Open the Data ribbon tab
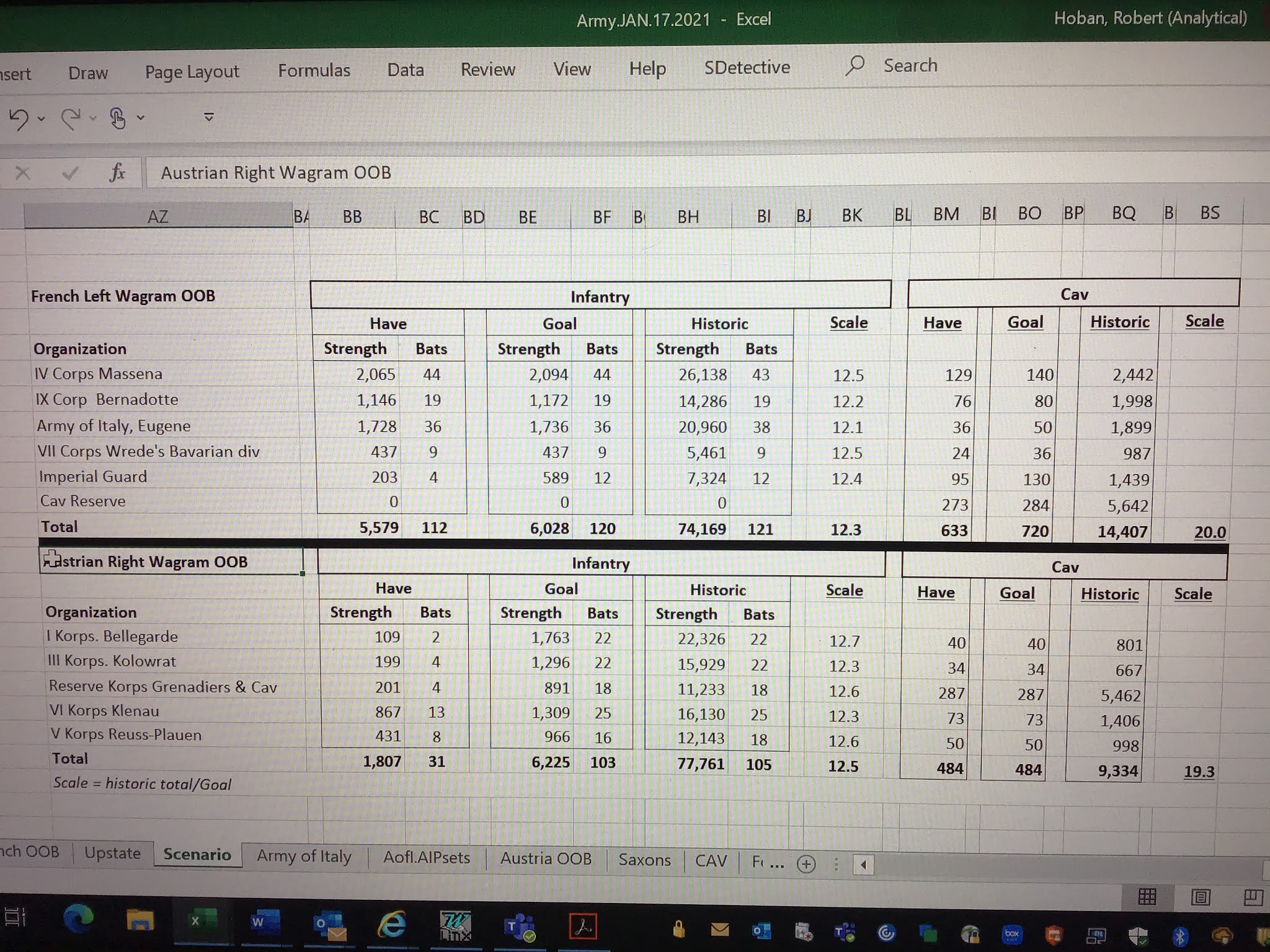Screen dimensions: 1270x952 click(x=406, y=69)
